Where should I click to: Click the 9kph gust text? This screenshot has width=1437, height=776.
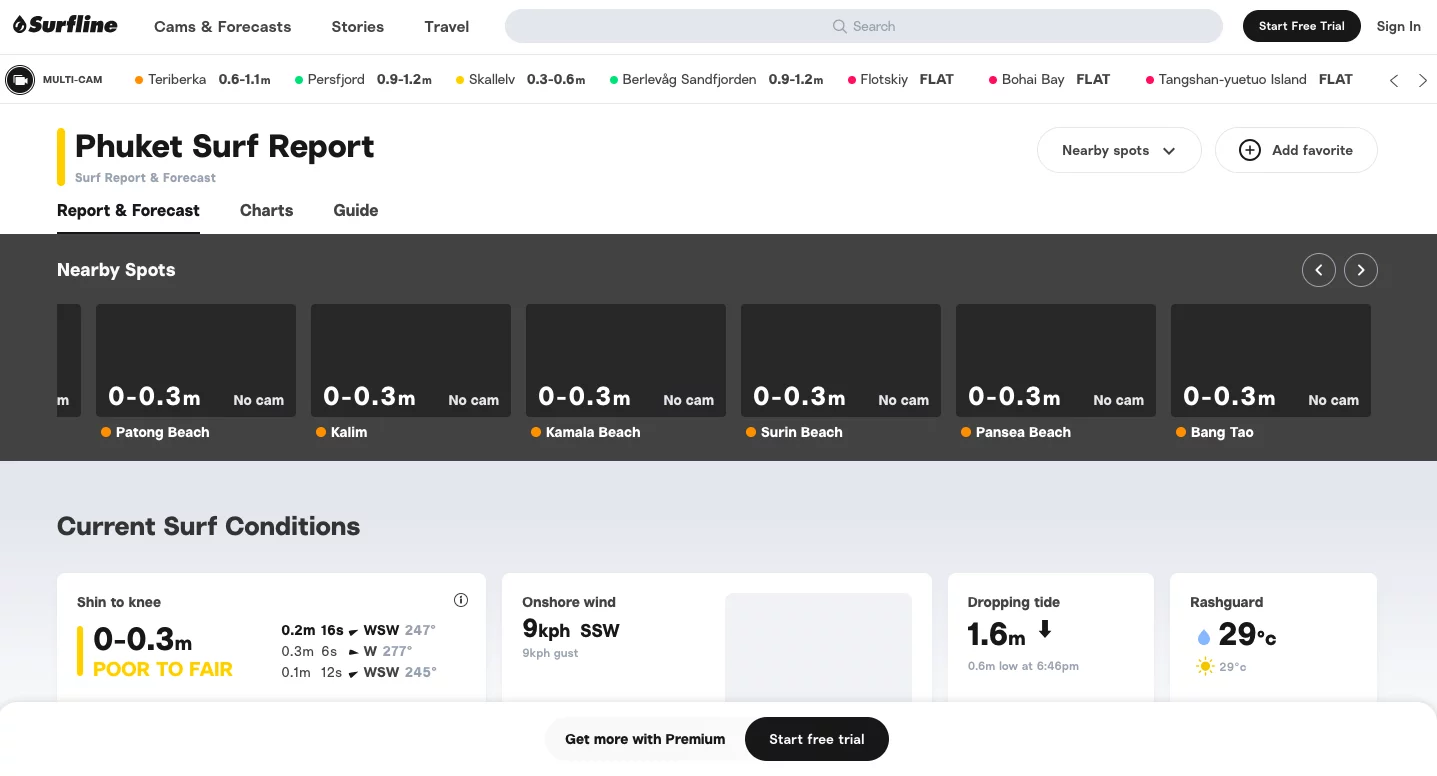pos(550,653)
